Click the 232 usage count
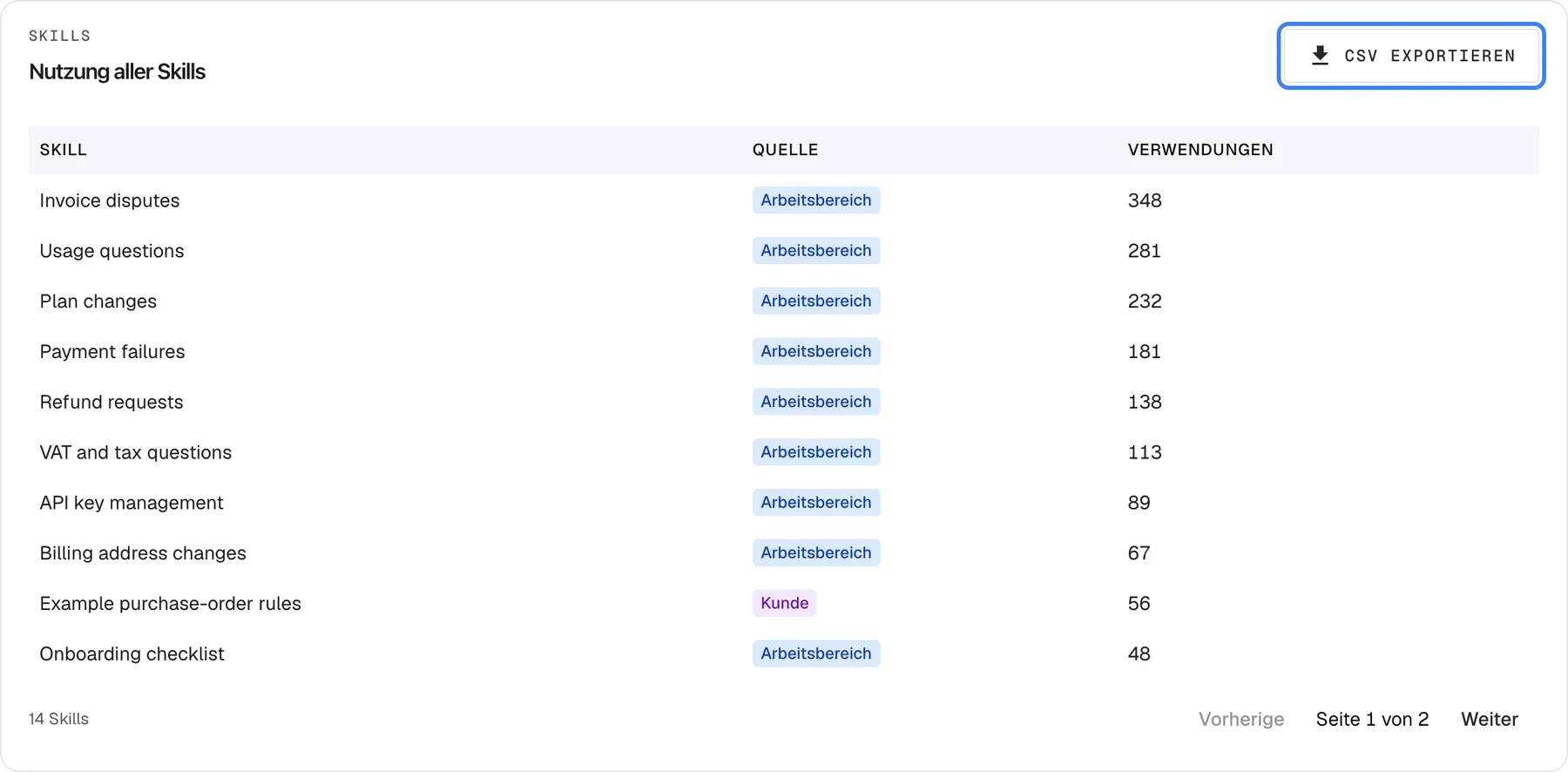The height and width of the screenshot is (772, 1568). pyautogui.click(x=1145, y=301)
